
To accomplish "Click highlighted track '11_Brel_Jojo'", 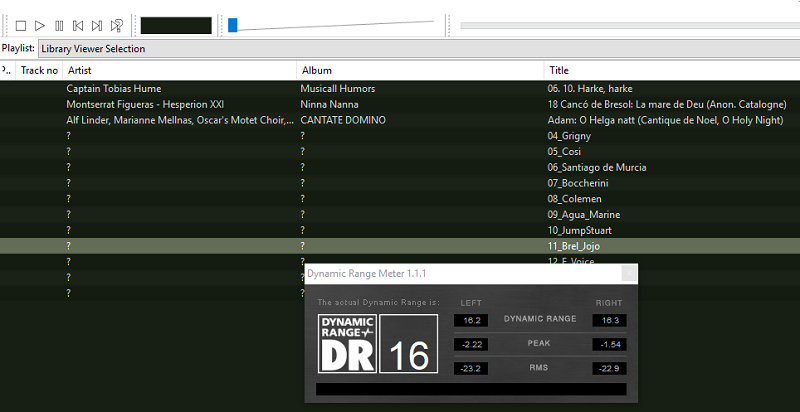I will [573, 246].
